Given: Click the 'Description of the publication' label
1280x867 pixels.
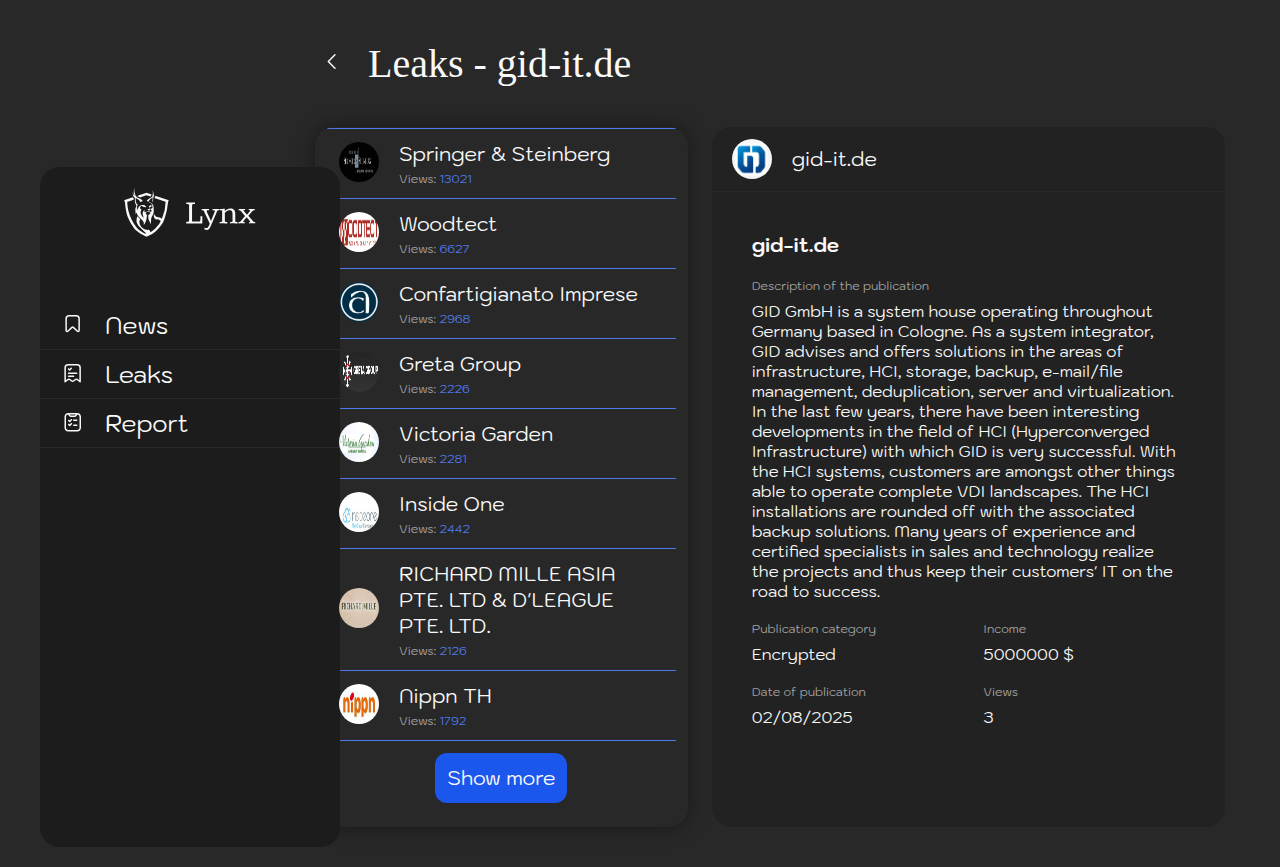Looking at the screenshot, I should pyautogui.click(x=840, y=286).
